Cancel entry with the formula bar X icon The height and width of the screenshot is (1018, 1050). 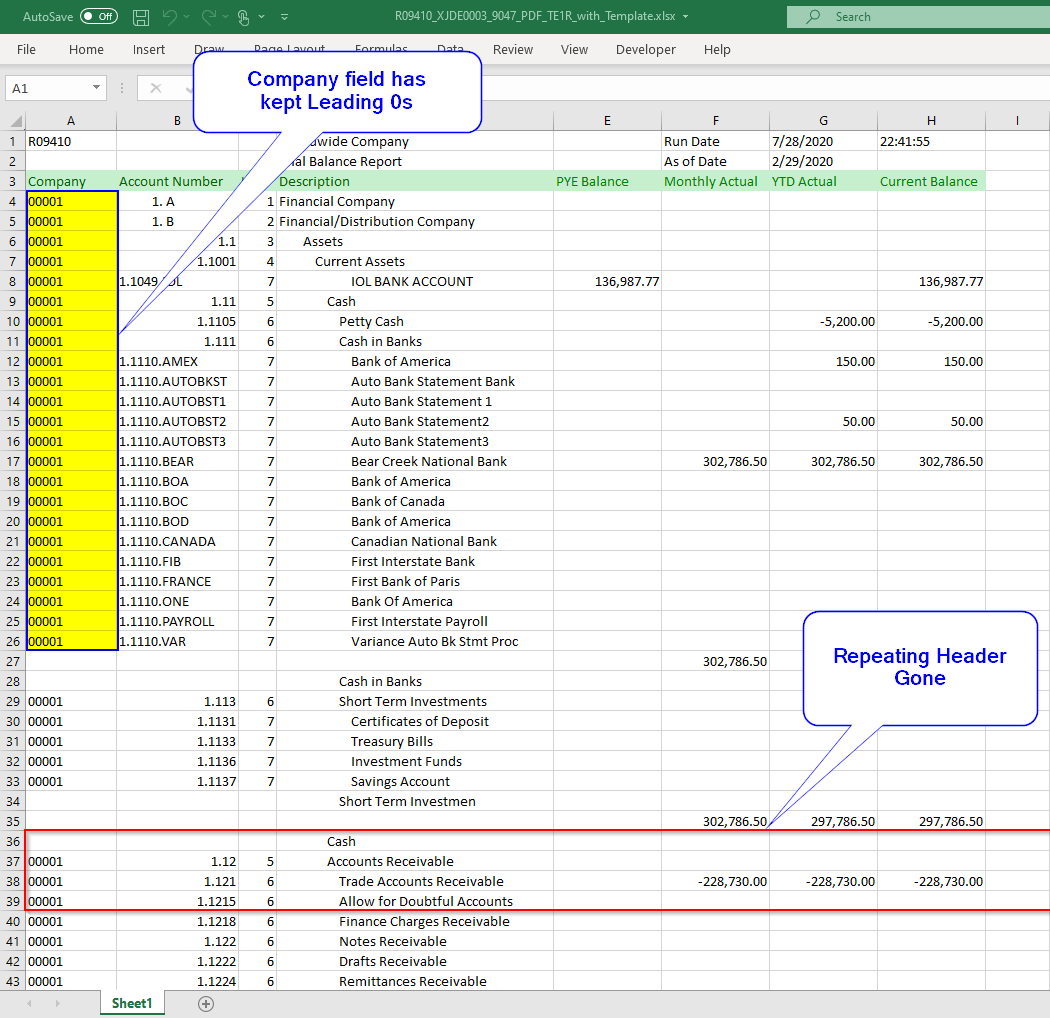156,88
